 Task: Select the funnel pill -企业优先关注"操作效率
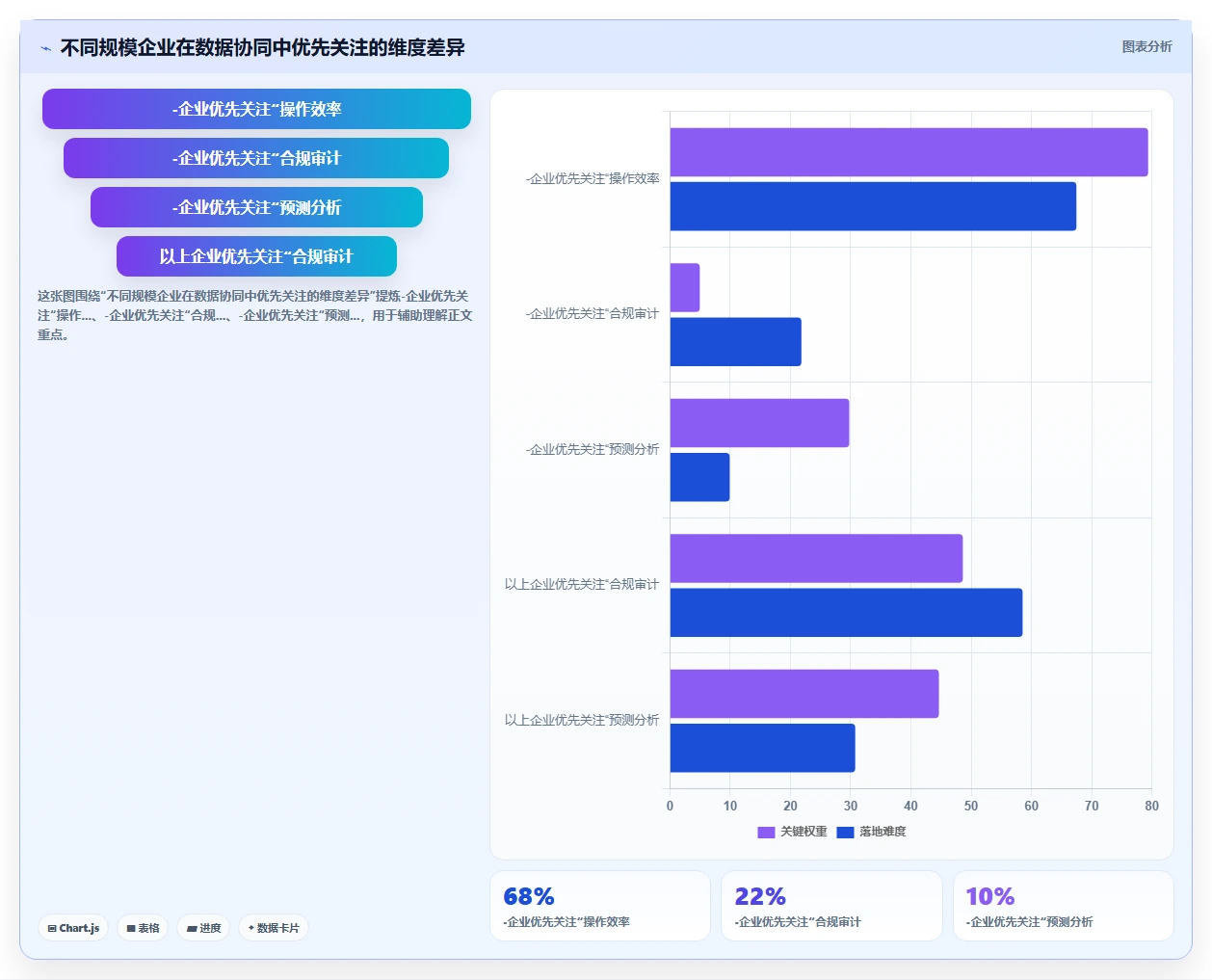(256, 109)
